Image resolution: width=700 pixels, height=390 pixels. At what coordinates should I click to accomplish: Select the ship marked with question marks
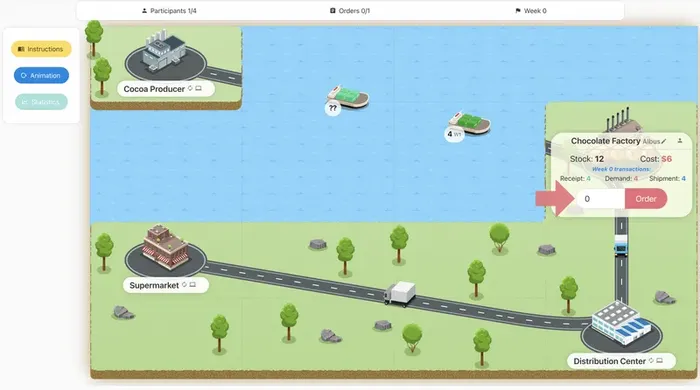[348, 97]
